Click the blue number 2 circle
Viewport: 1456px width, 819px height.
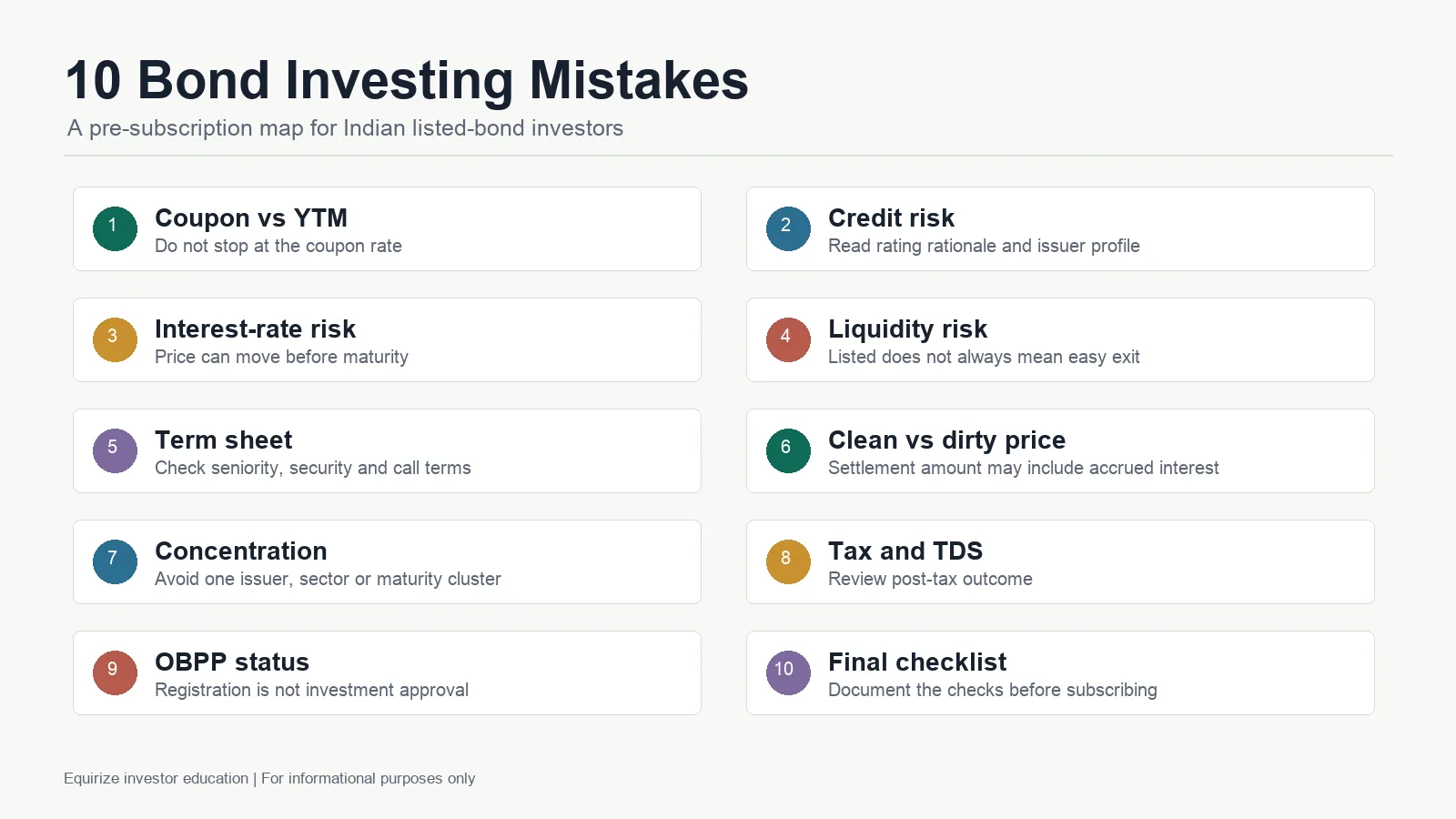[x=788, y=228]
